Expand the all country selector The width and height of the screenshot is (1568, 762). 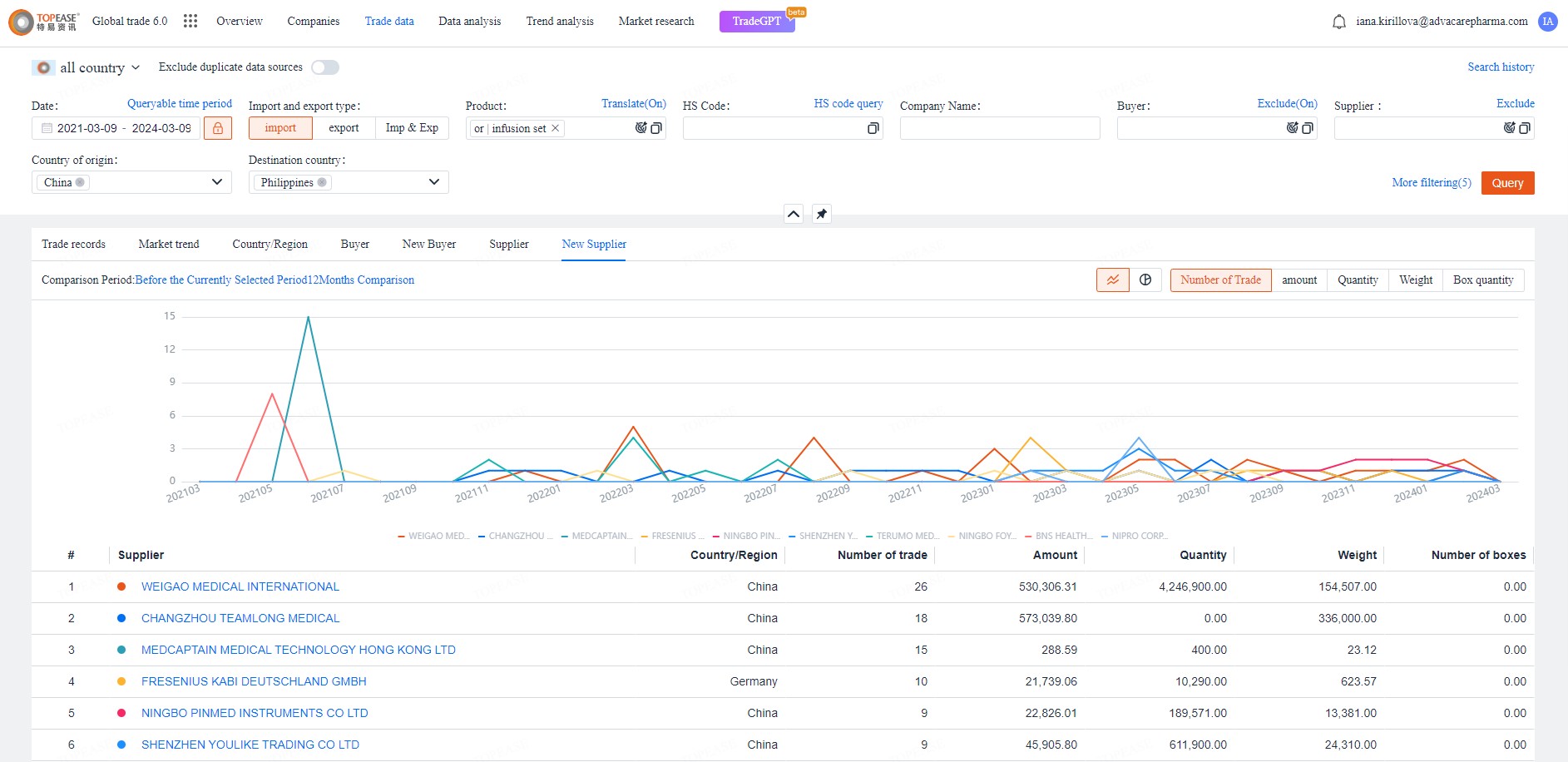87,67
